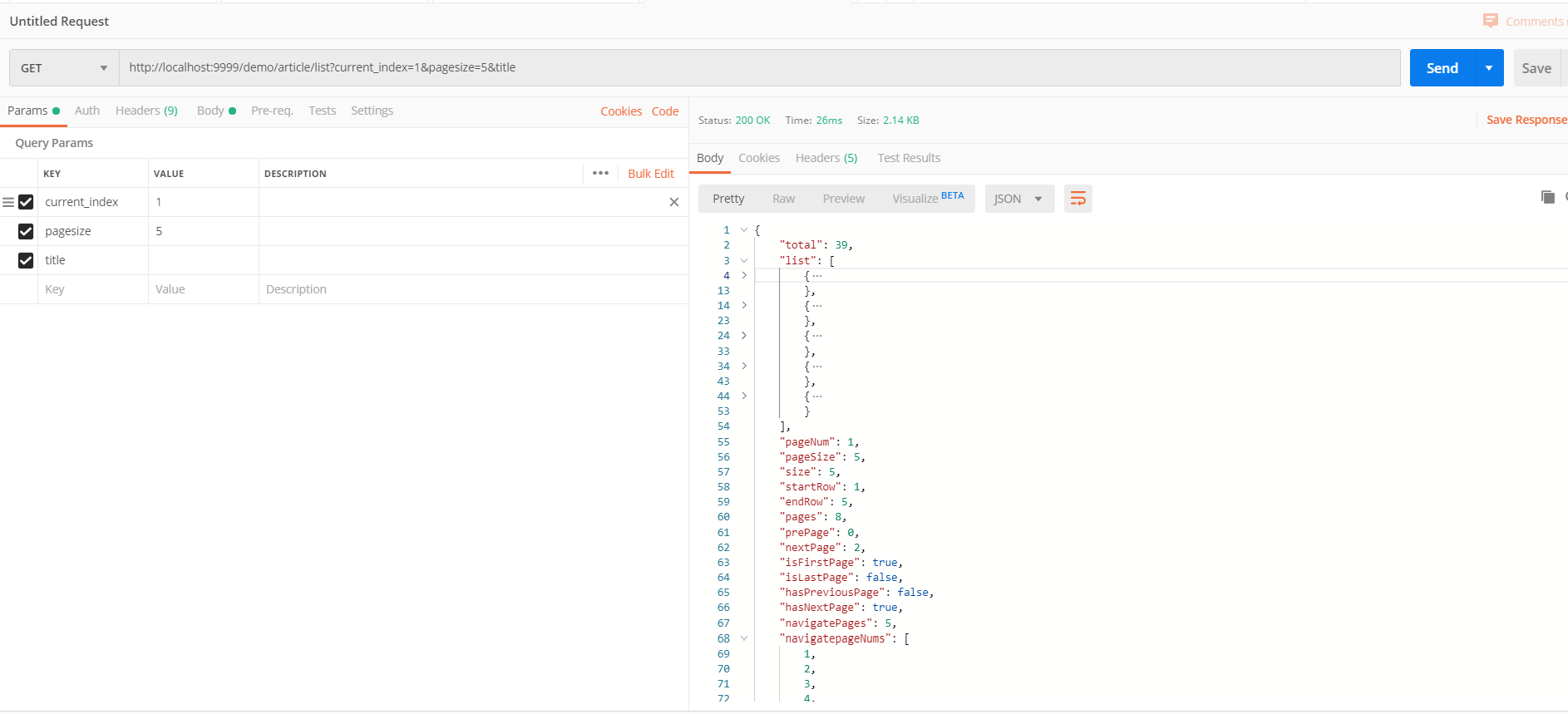This screenshot has height=714, width=1568.
Task: Click the Untitled Request title
Action: [x=59, y=22]
